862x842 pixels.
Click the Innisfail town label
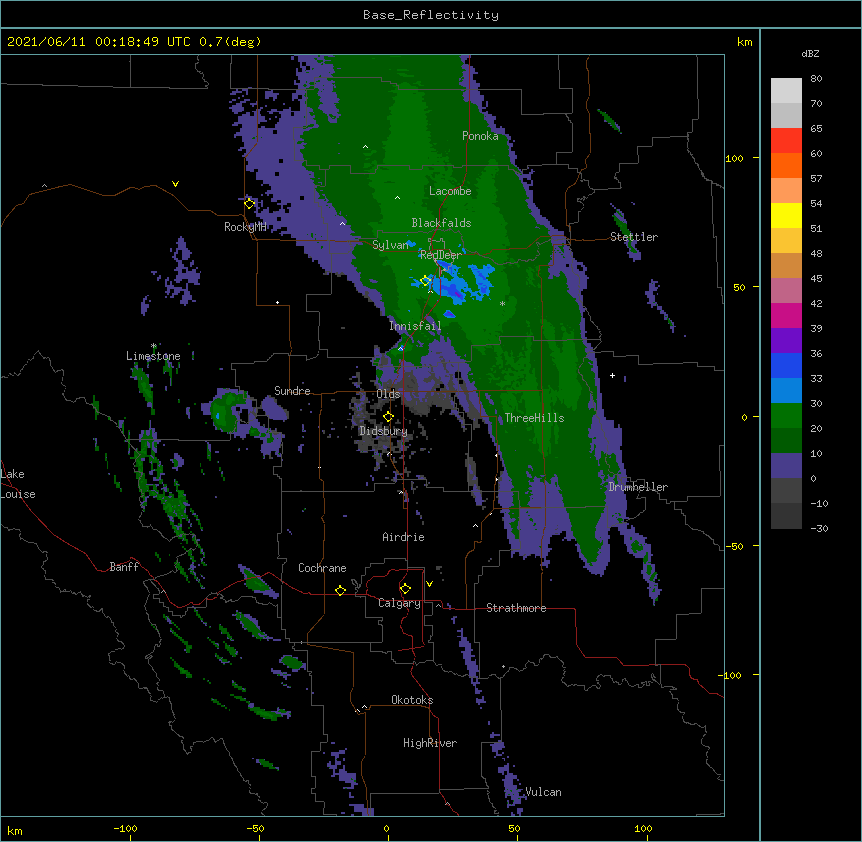click(x=415, y=326)
